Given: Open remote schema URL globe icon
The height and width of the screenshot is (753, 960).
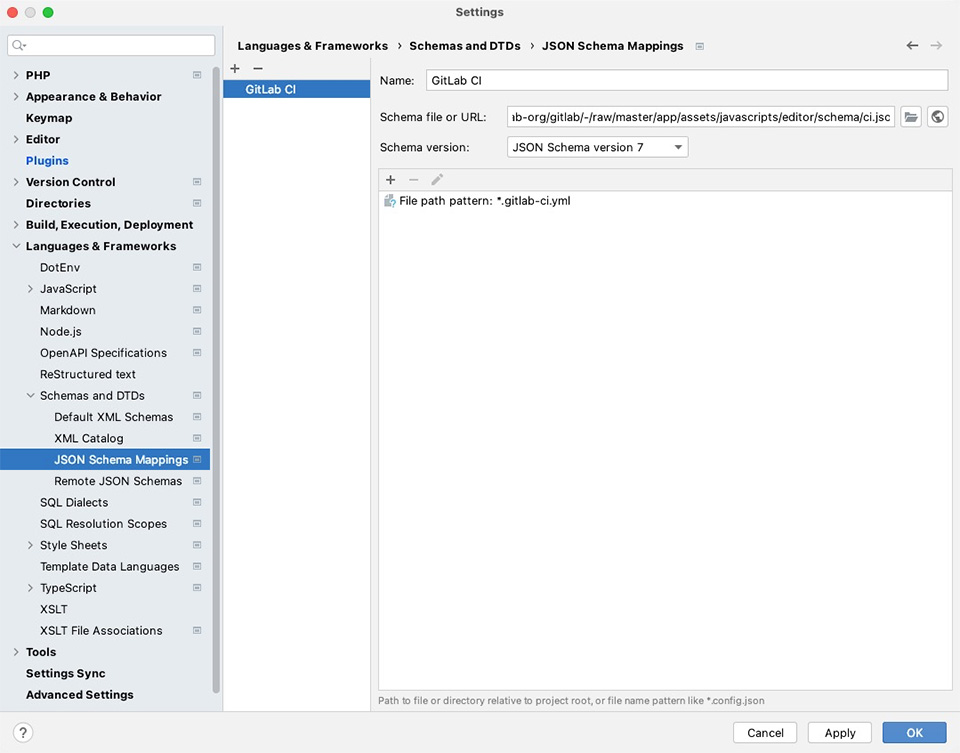Looking at the screenshot, I should coord(937,116).
